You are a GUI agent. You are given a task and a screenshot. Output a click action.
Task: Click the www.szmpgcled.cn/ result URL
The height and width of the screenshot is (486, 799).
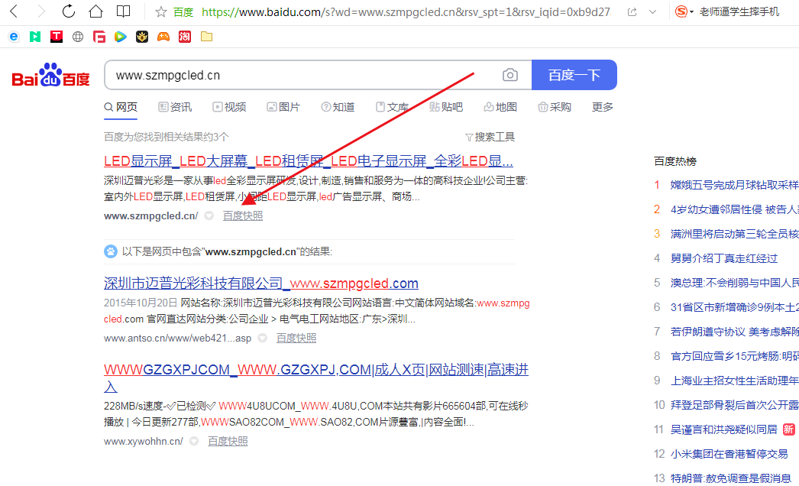[x=151, y=216]
